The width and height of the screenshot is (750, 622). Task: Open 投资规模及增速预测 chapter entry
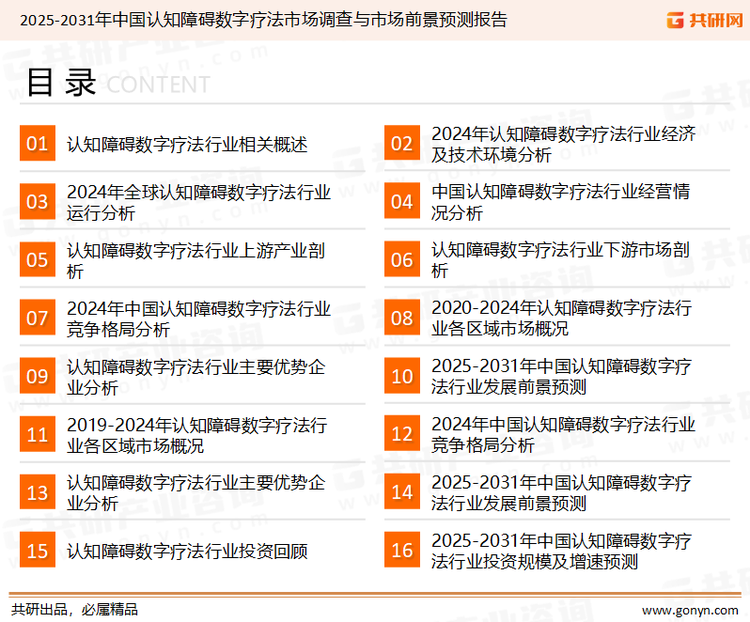560,551
